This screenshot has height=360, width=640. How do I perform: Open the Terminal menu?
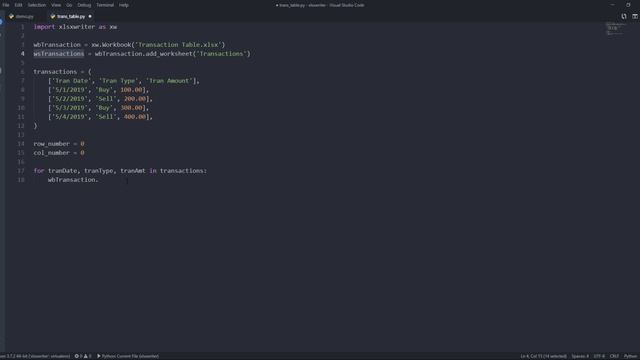[105, 5]
